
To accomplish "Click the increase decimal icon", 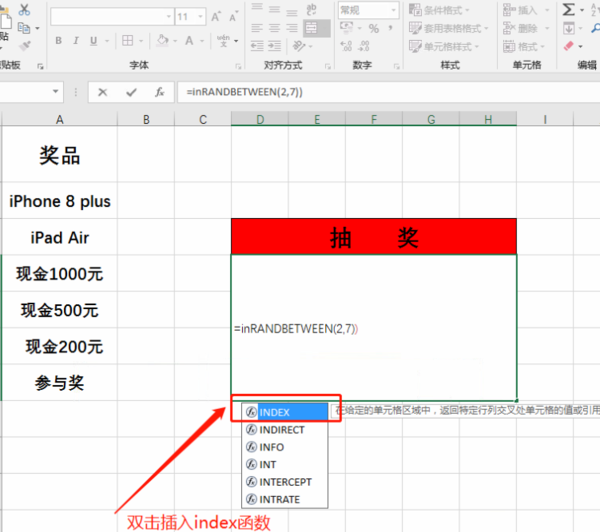I will [x=346, y=46].
